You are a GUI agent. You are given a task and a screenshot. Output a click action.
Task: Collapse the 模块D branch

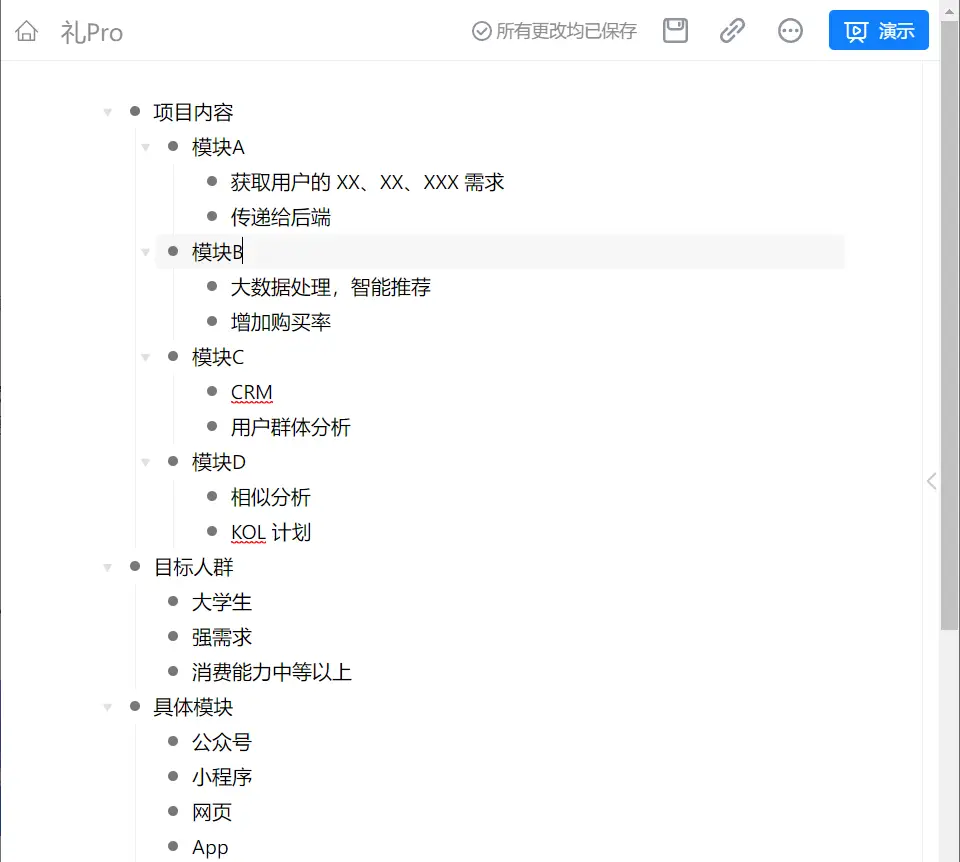click(x=146, y=462)
